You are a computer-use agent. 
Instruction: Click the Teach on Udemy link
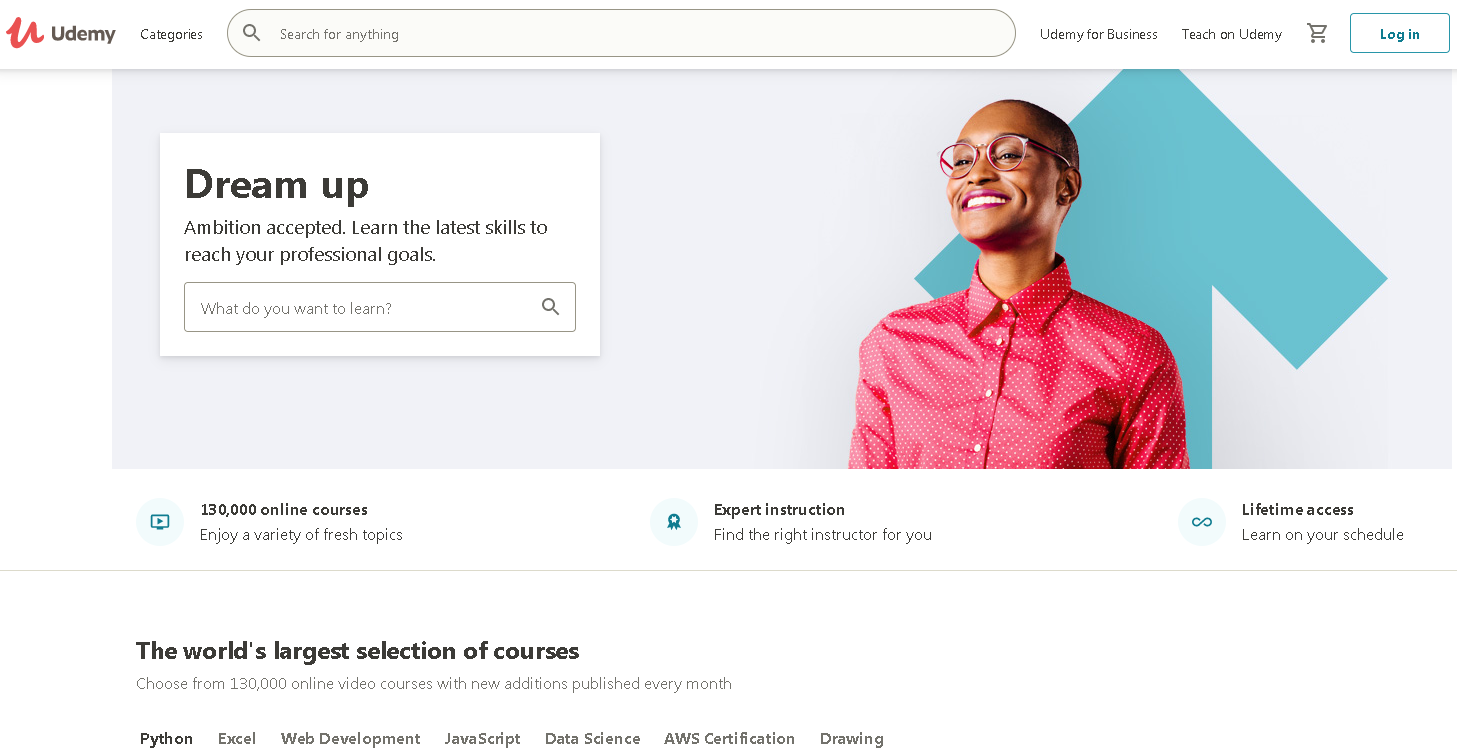[1231, 33]
